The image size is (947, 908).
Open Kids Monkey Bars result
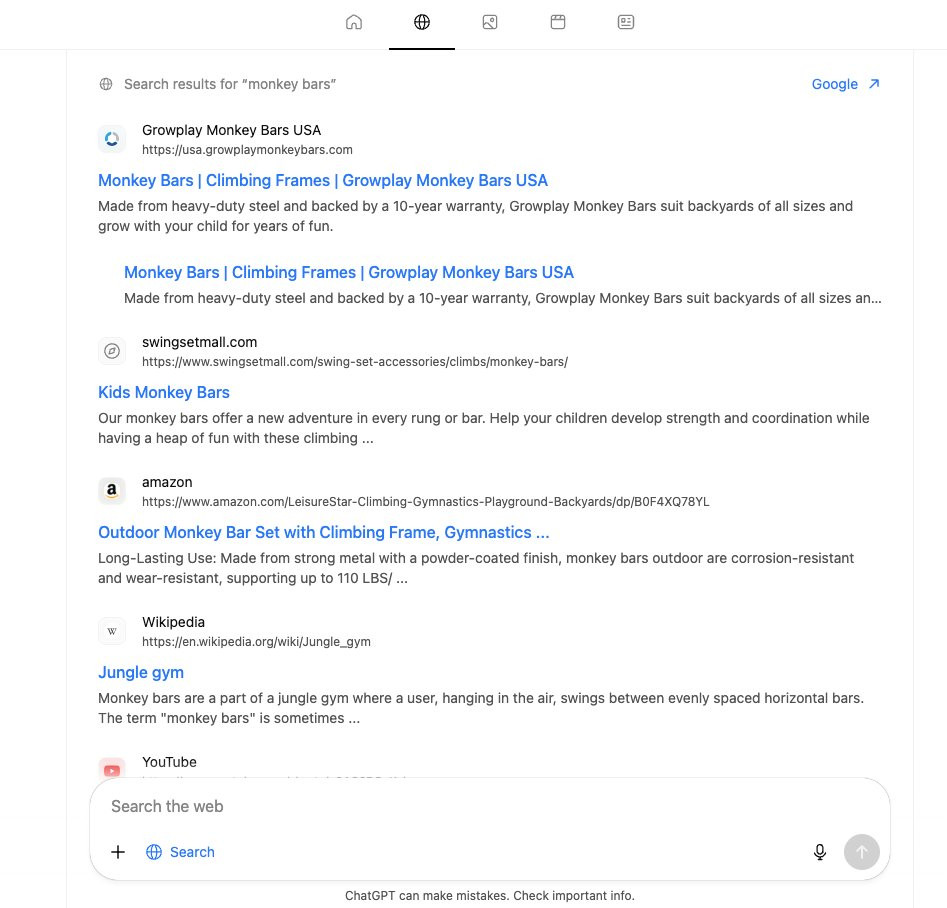click(164, 392)
